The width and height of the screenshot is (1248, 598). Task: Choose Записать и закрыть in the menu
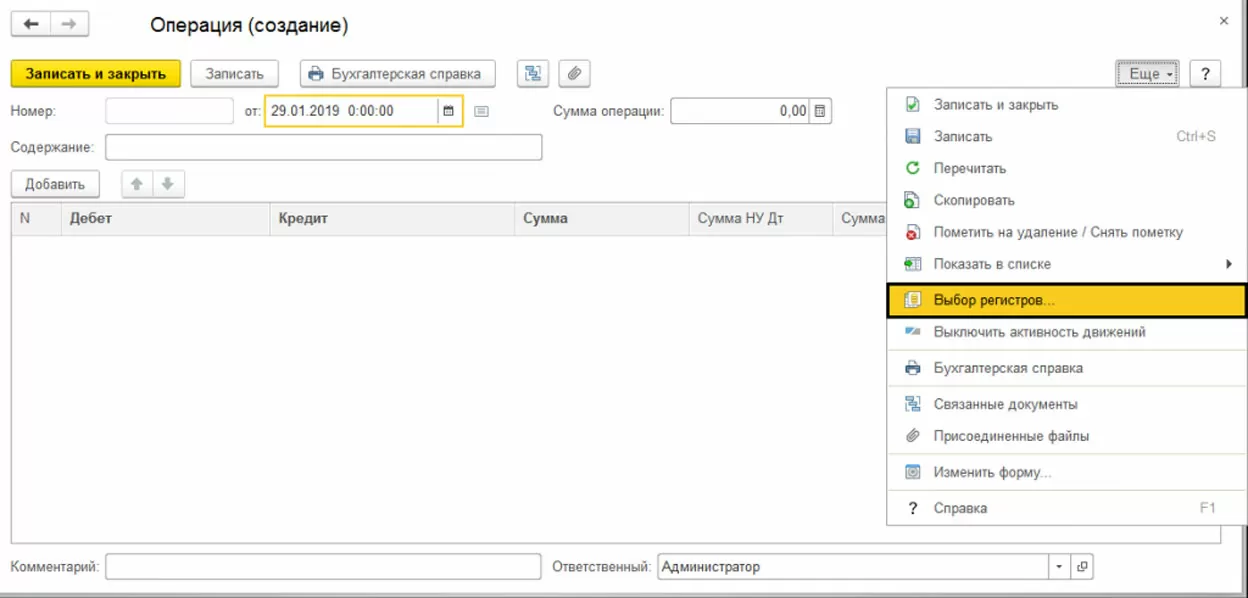coord(1066,104)
